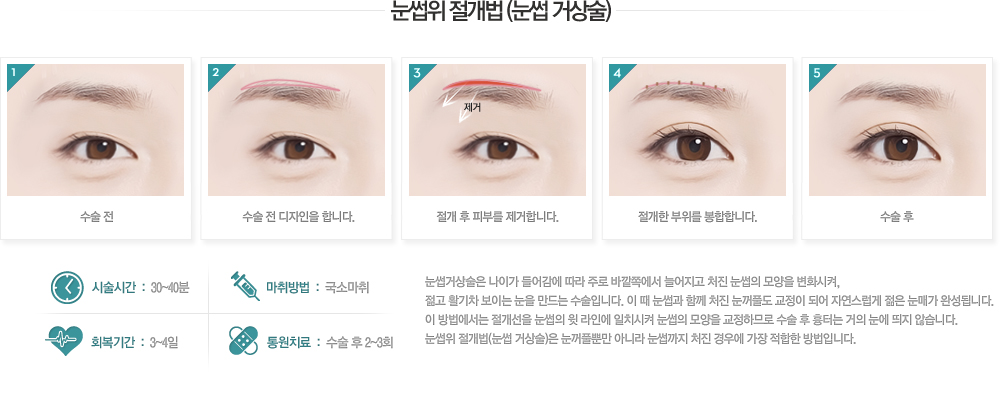
Task: Open the 수술 후 result image
Action: click(x=897, y=129)
